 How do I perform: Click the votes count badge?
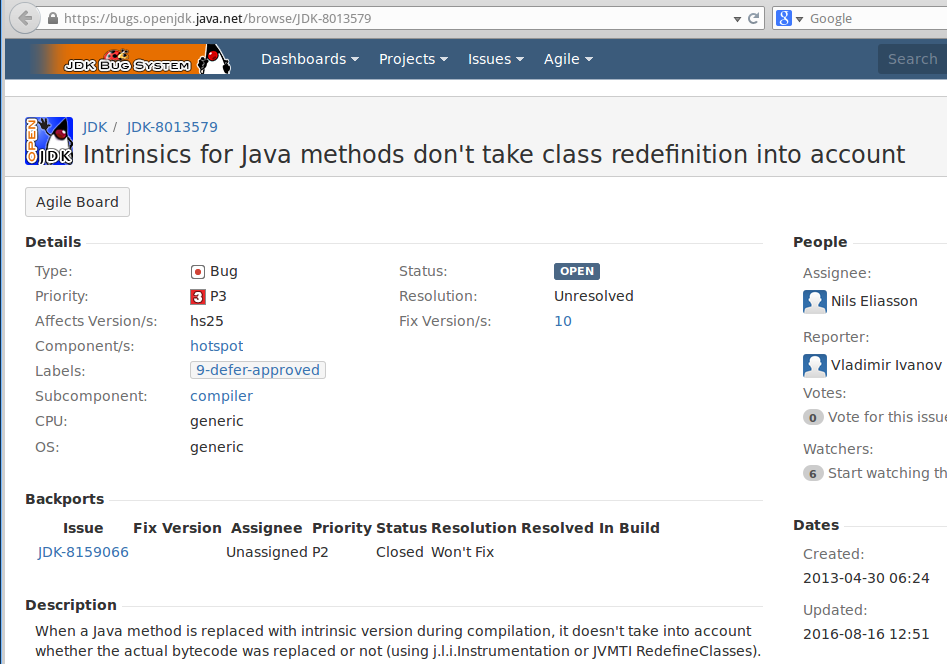(812, 417)
